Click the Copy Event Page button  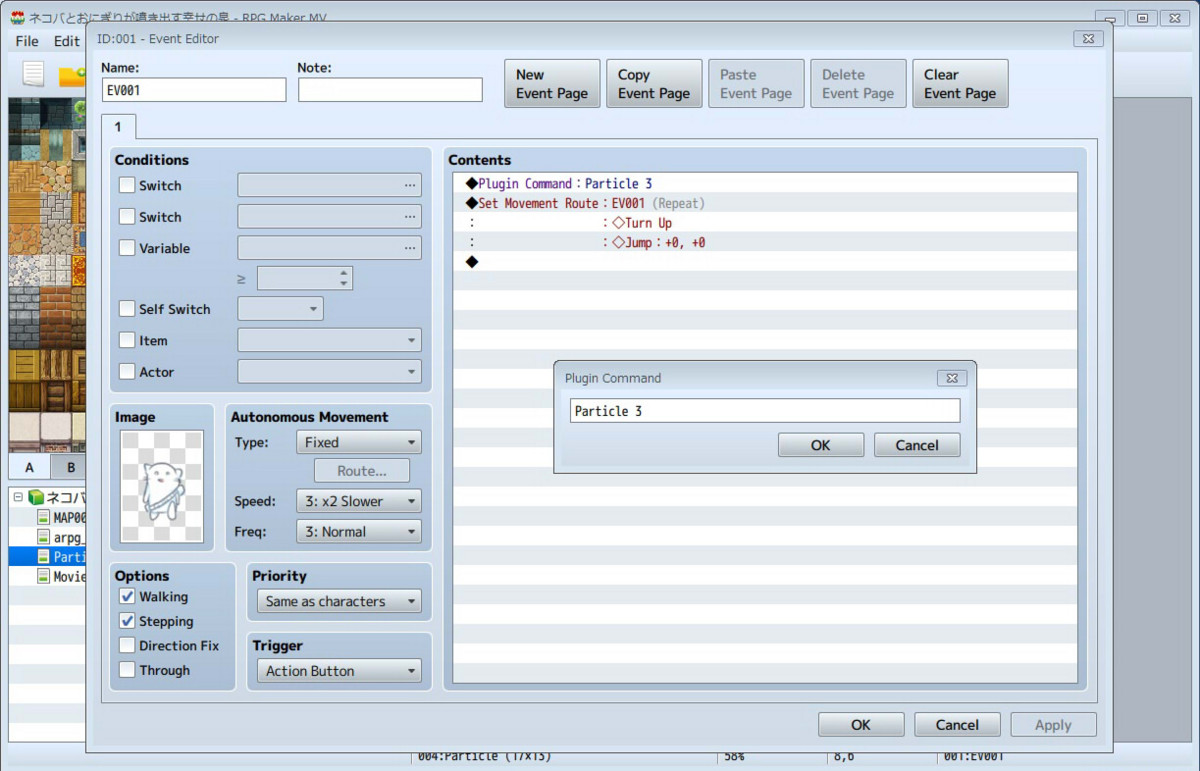[654, 84]
